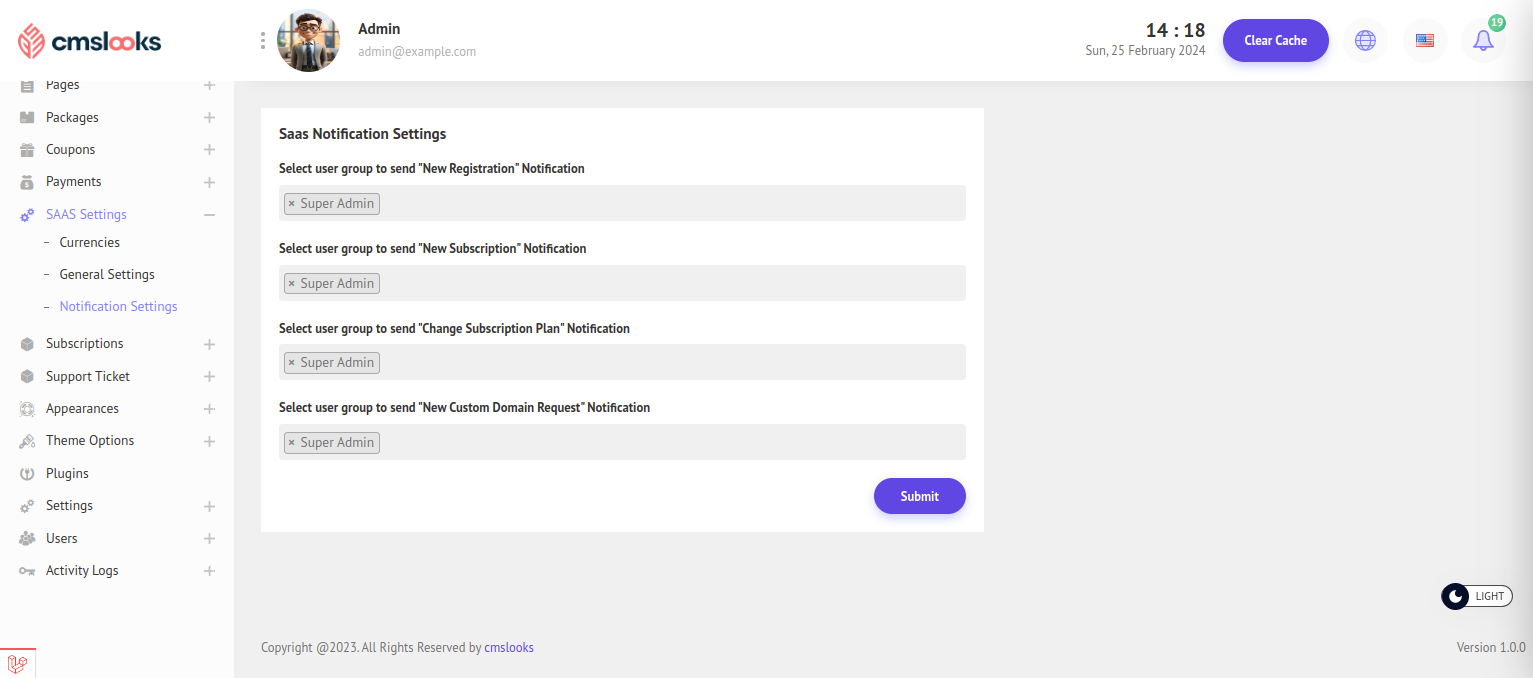1533x678 pixels.
Task: Click the Admin profile avatar
Action: coord(308,41)
